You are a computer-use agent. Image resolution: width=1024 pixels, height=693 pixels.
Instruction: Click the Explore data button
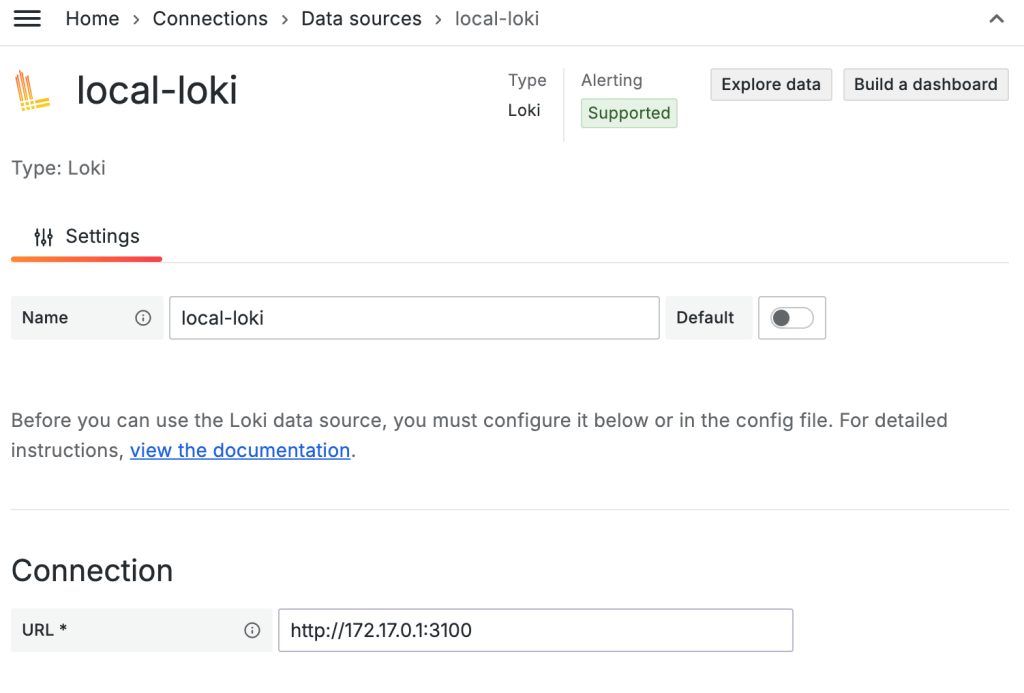pyautogui.click(x=771, y=84)
